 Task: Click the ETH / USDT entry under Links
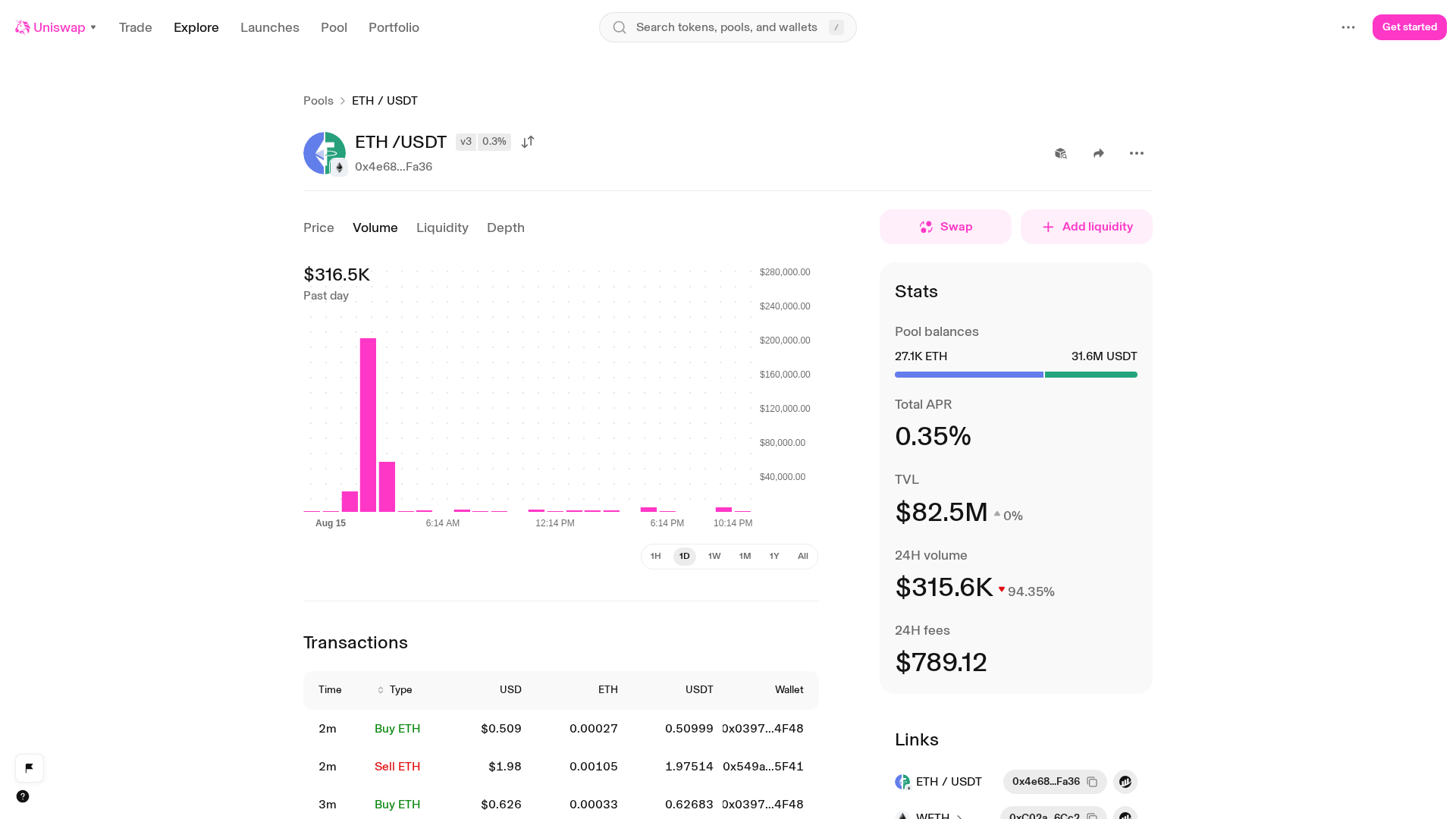(939, 782)
